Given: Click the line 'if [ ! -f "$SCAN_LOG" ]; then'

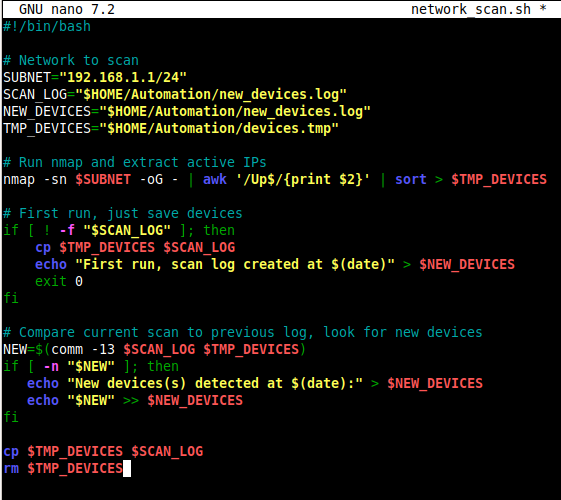Looking at the screenshot, I should 119,230.
